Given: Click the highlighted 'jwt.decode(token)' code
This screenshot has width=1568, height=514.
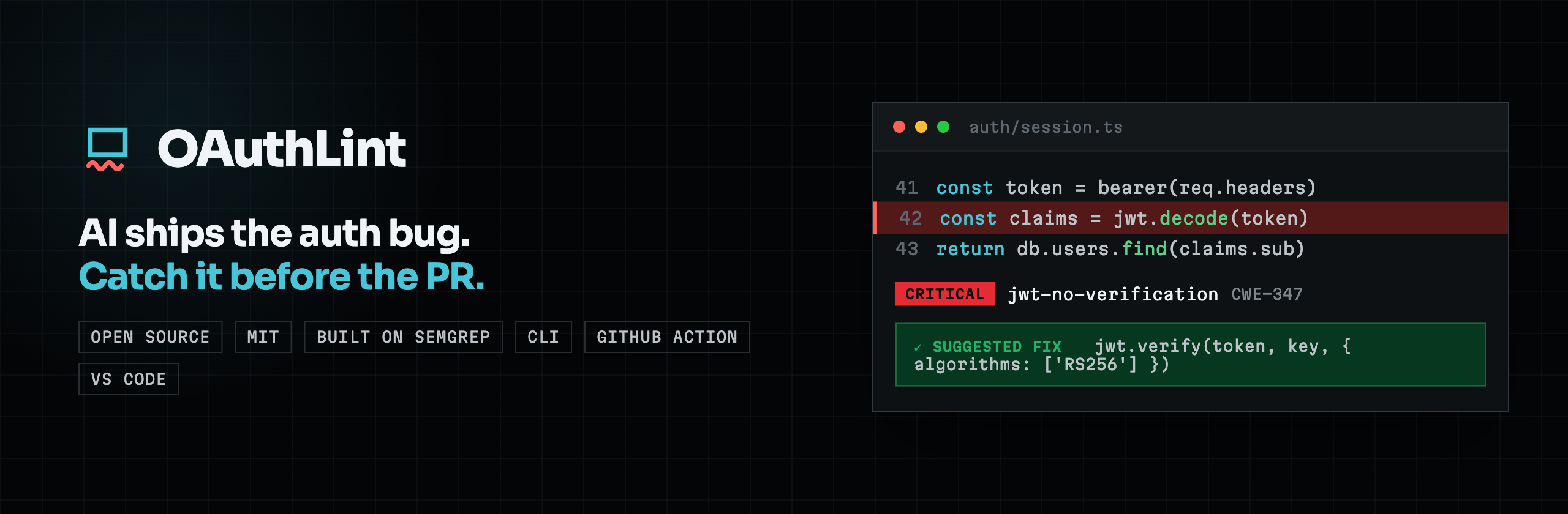Looking at the screenshot, I should click(x=1211, y=218).
